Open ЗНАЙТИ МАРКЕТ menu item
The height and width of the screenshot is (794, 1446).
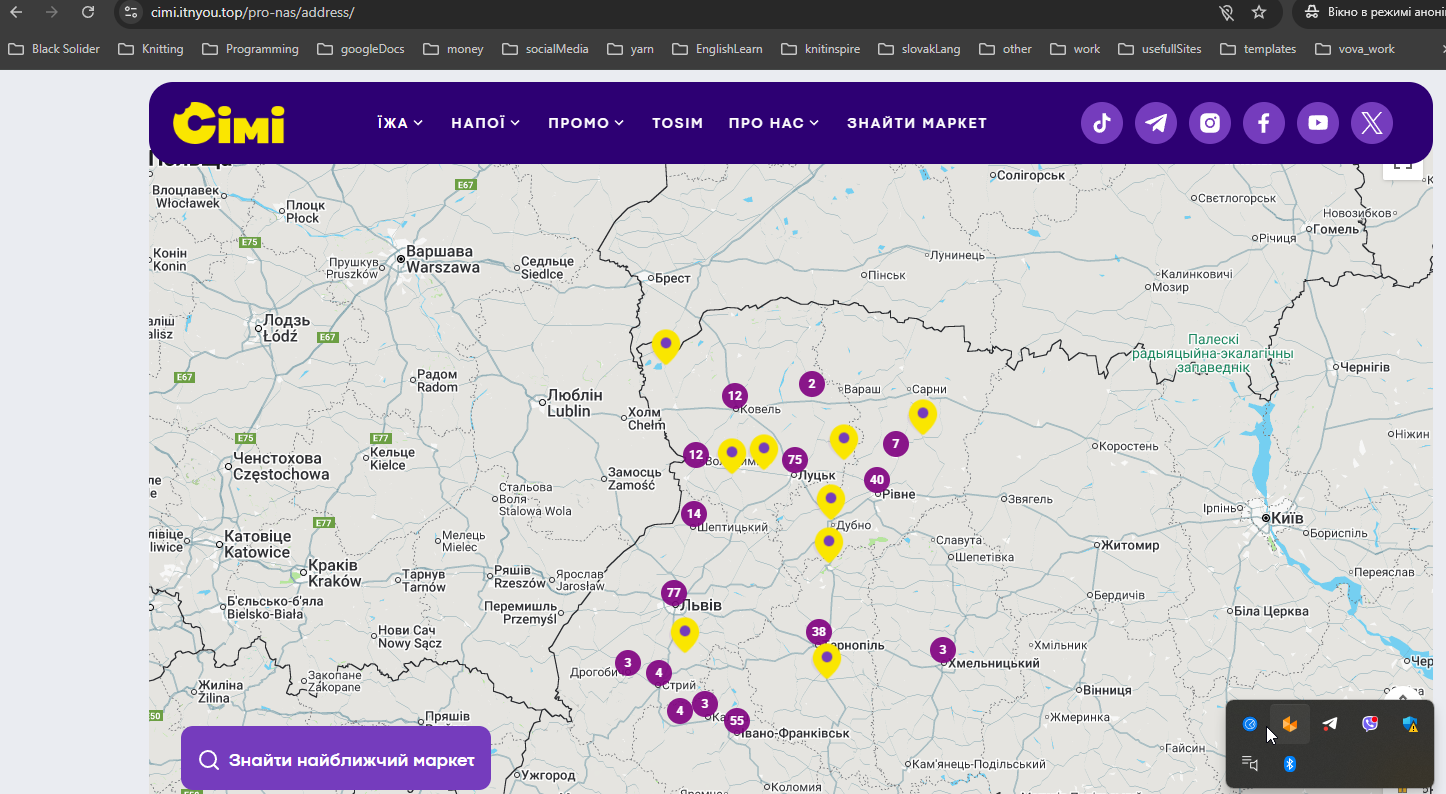coord(917,123)
